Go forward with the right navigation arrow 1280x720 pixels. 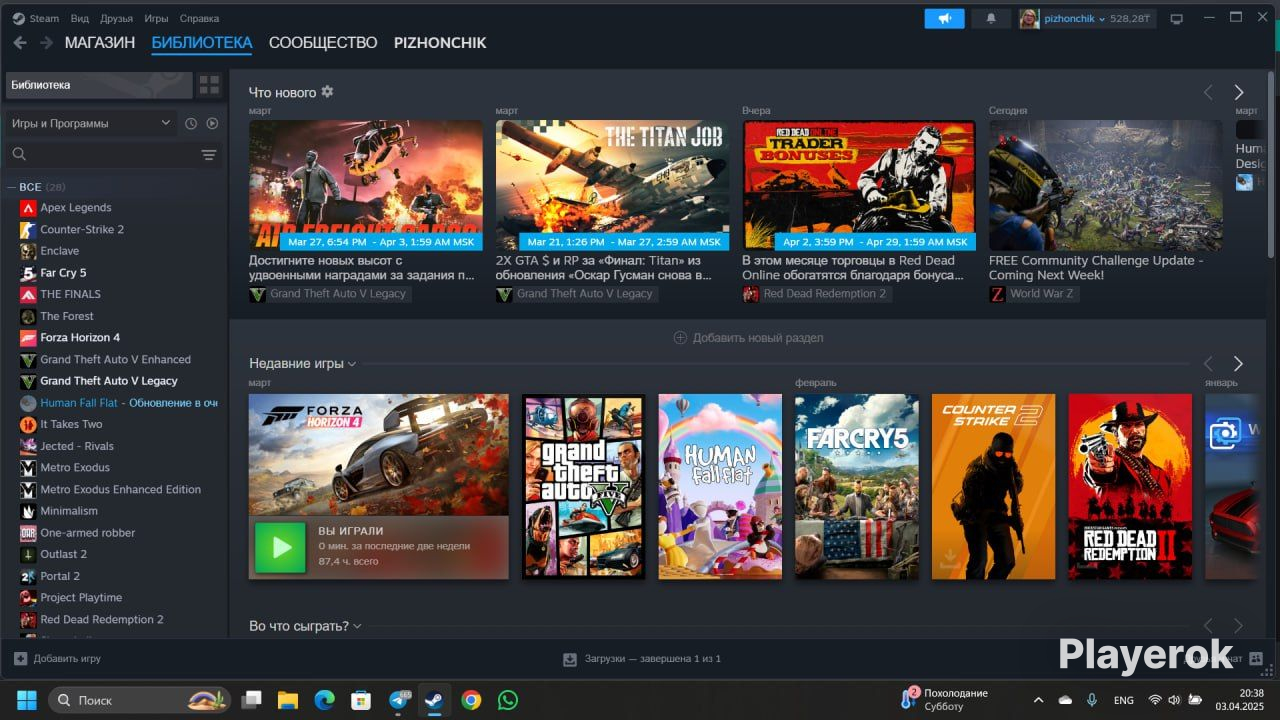pyautogui.click(x=46, y=43)
